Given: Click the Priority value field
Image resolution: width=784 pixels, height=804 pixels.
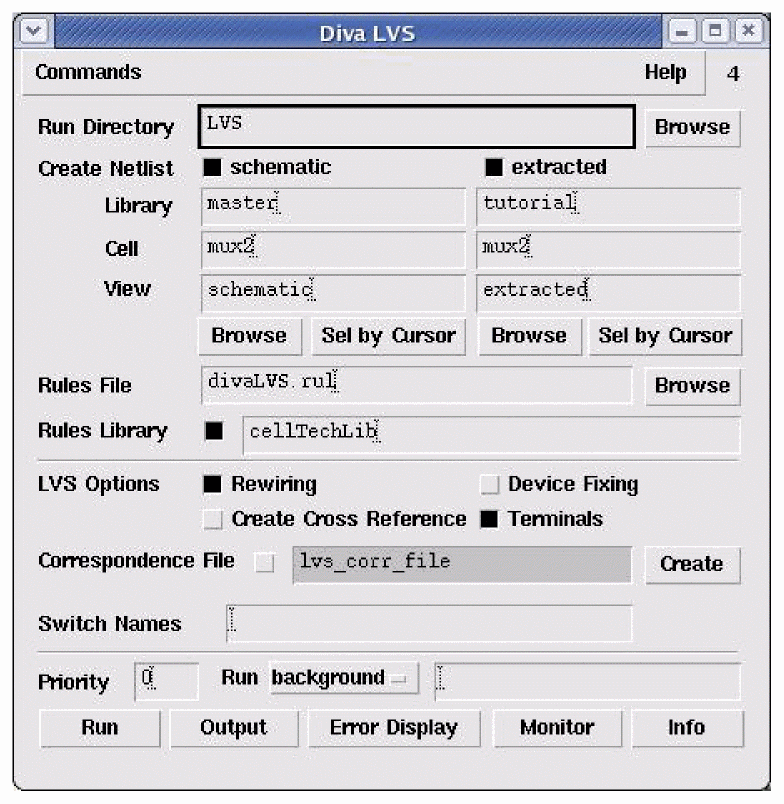Looking at the screenshot, I should point(166,681).
